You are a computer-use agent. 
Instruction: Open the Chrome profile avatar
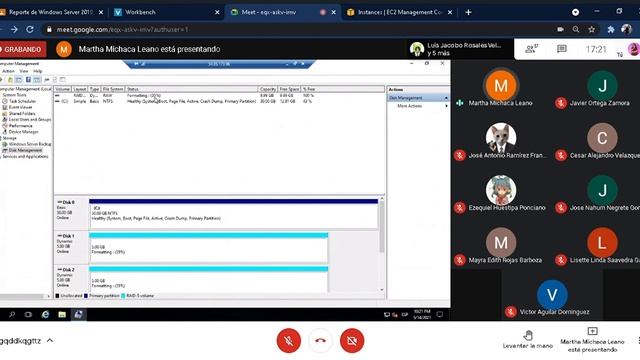[x=626, y=29]
